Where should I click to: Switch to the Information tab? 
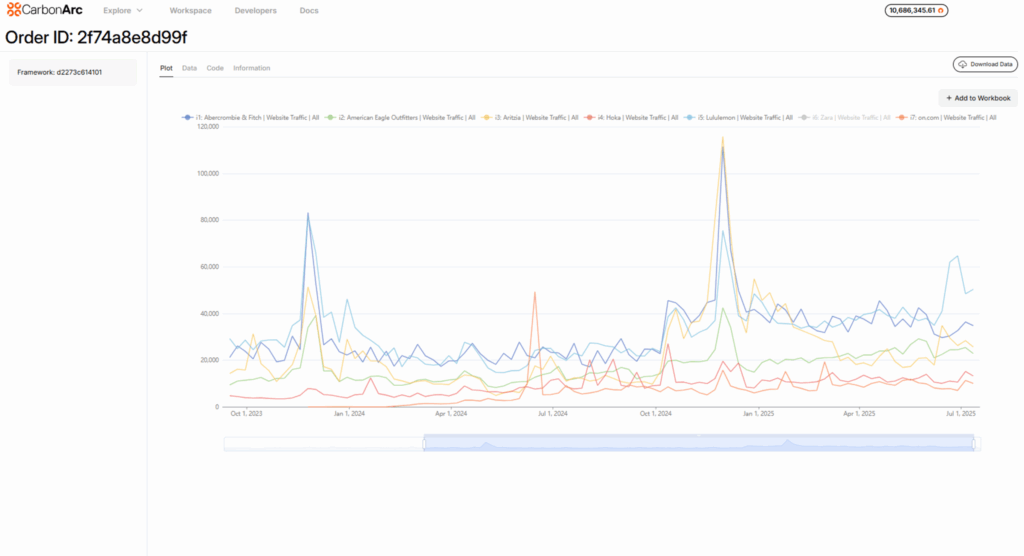tap(251, 68)
